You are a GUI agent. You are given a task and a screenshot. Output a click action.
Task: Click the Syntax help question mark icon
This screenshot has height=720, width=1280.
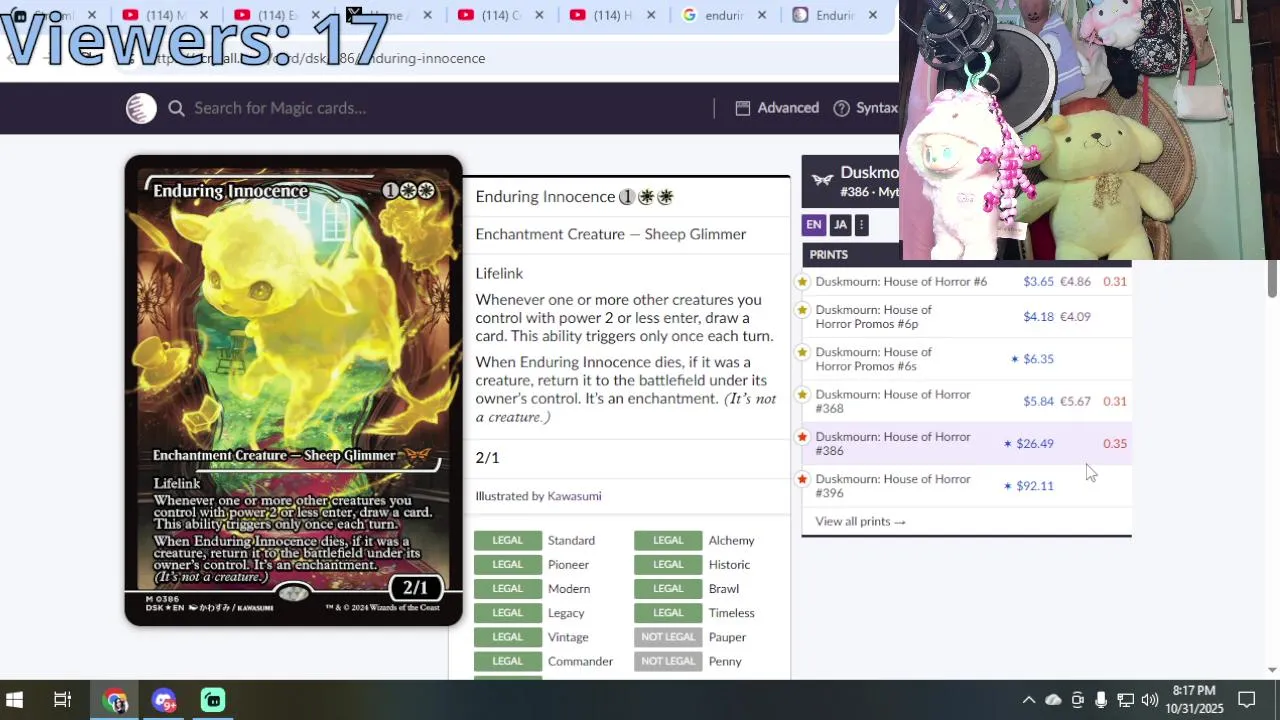(841, 108)
